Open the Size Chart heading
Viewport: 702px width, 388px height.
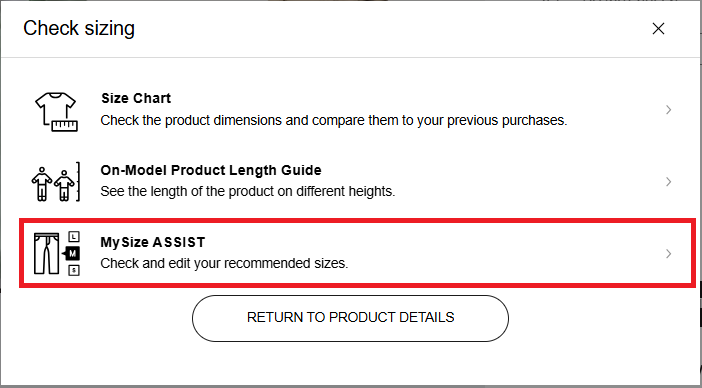pos(136,98)
